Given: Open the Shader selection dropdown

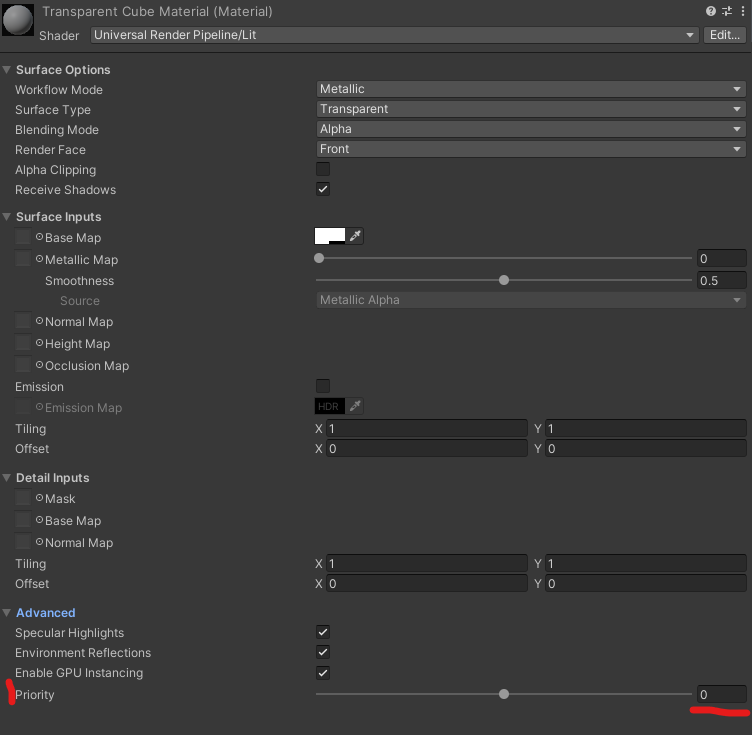Looking at the screenshot, I should click(394, 35).
